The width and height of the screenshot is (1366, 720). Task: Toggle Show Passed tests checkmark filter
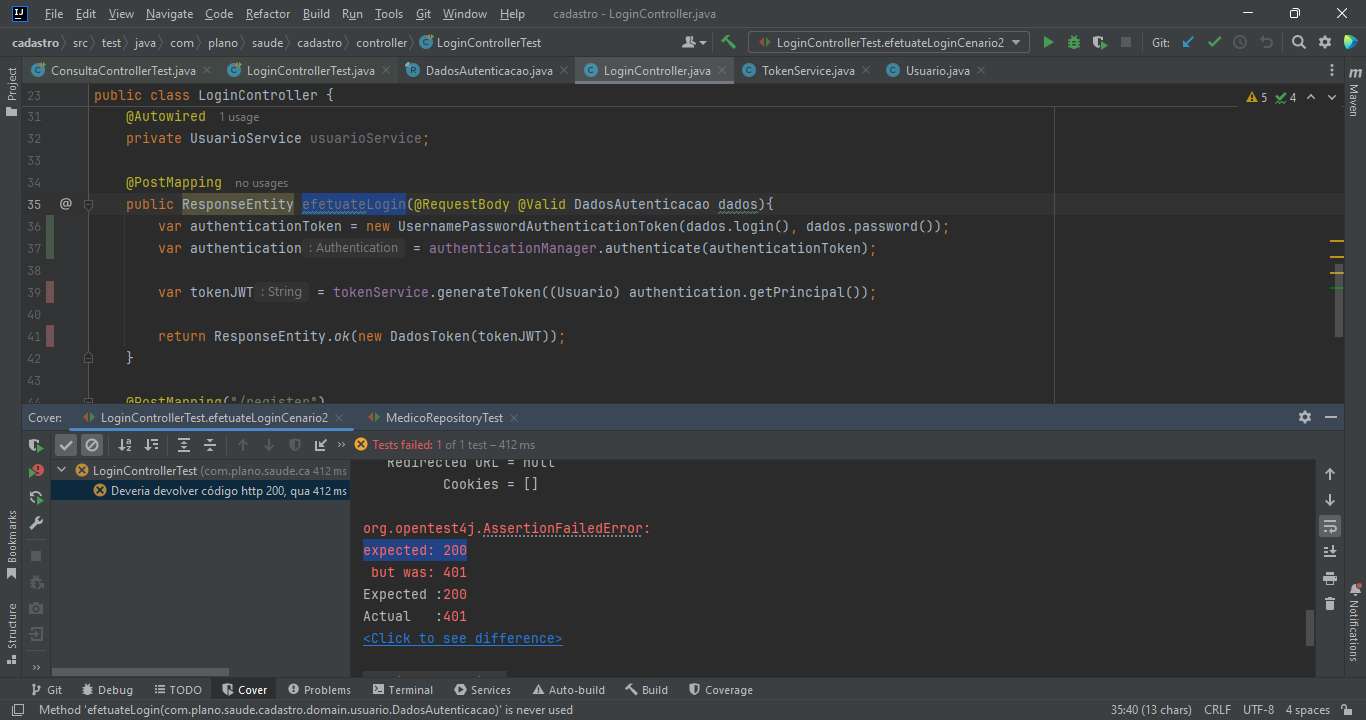(66, 445)
